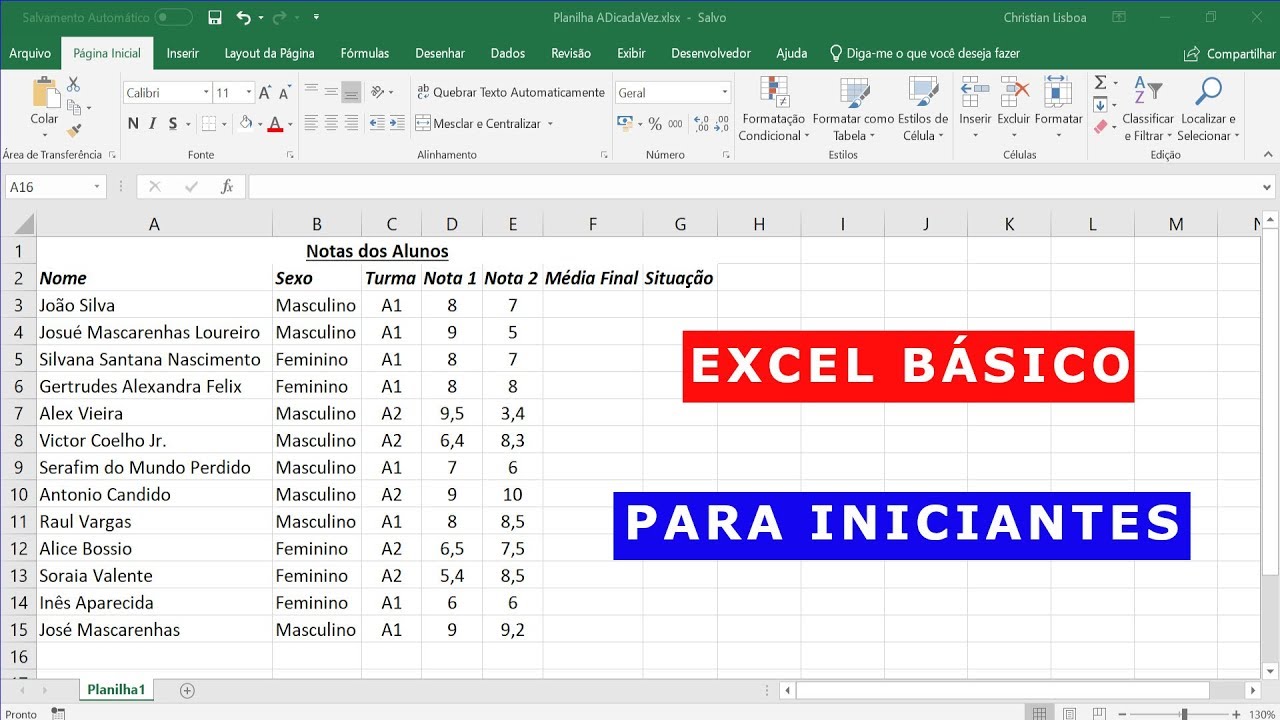Open the Calibri font name dropdown
Image resolution: width=1280 pixels, height=720 pixels.
pos(206,93)
